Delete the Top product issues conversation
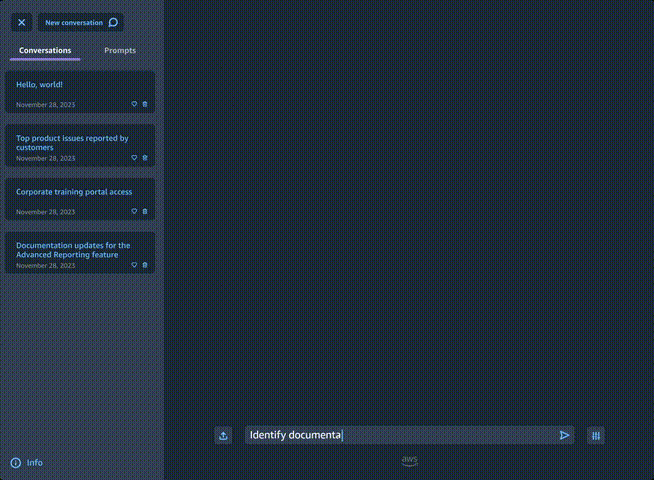The image size is (654, 480). 145,158
